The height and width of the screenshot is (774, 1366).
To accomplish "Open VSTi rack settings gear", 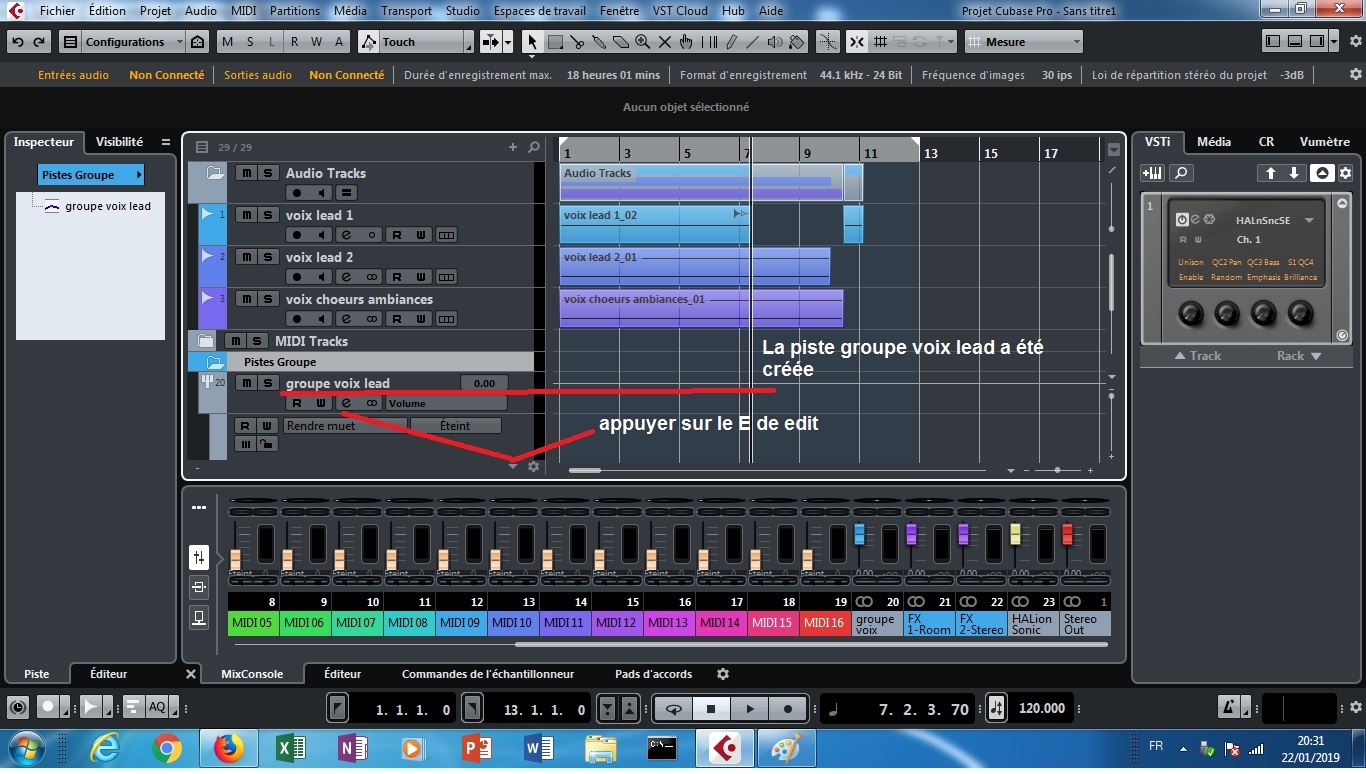I will [x=1345, y=173].
